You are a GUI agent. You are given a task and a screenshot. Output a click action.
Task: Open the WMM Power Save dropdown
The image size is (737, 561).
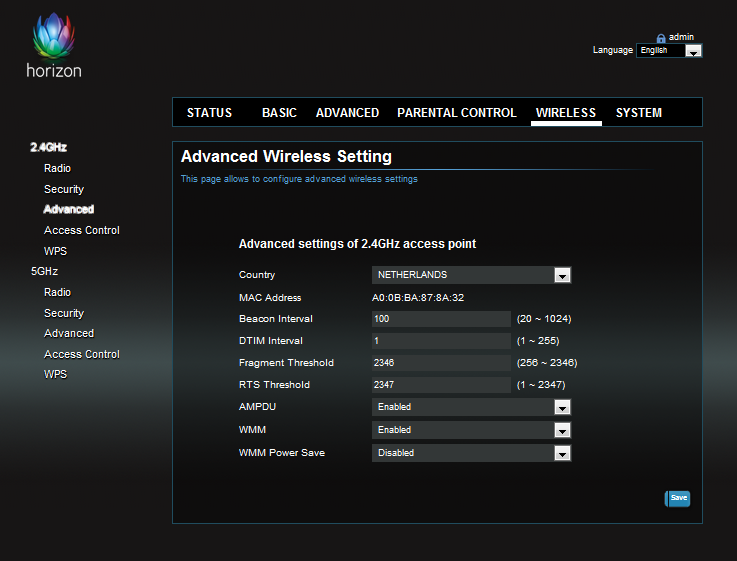471,453
